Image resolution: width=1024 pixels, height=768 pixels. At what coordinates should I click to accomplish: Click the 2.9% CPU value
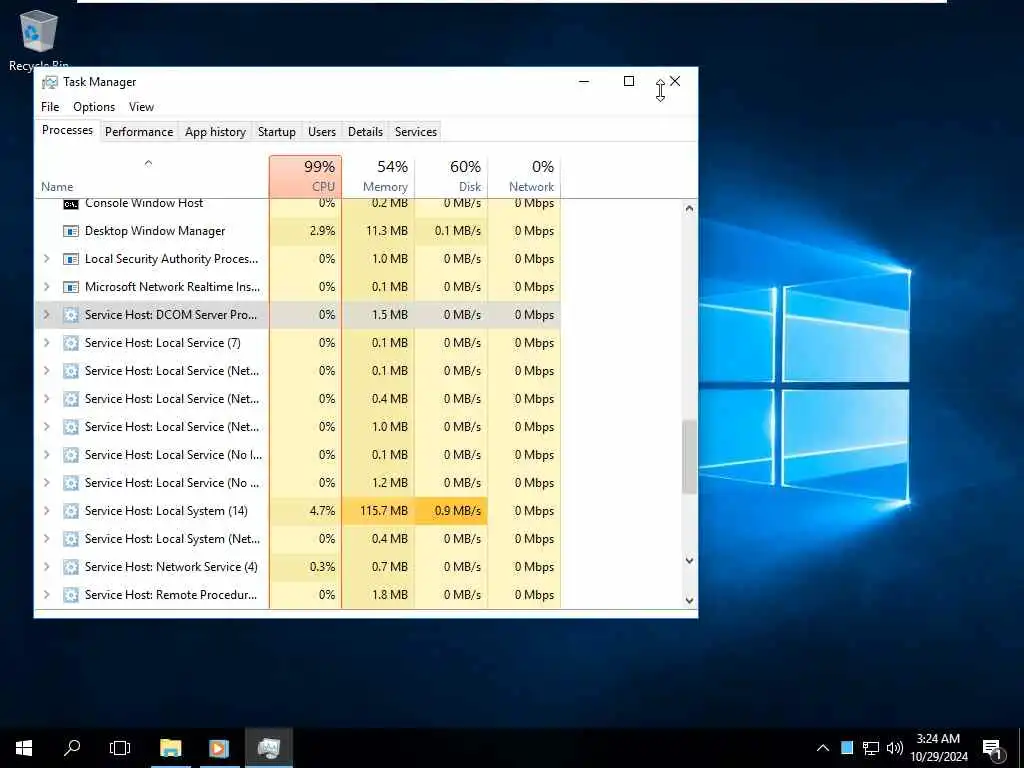pyautogui.click(x=322, y=231)
